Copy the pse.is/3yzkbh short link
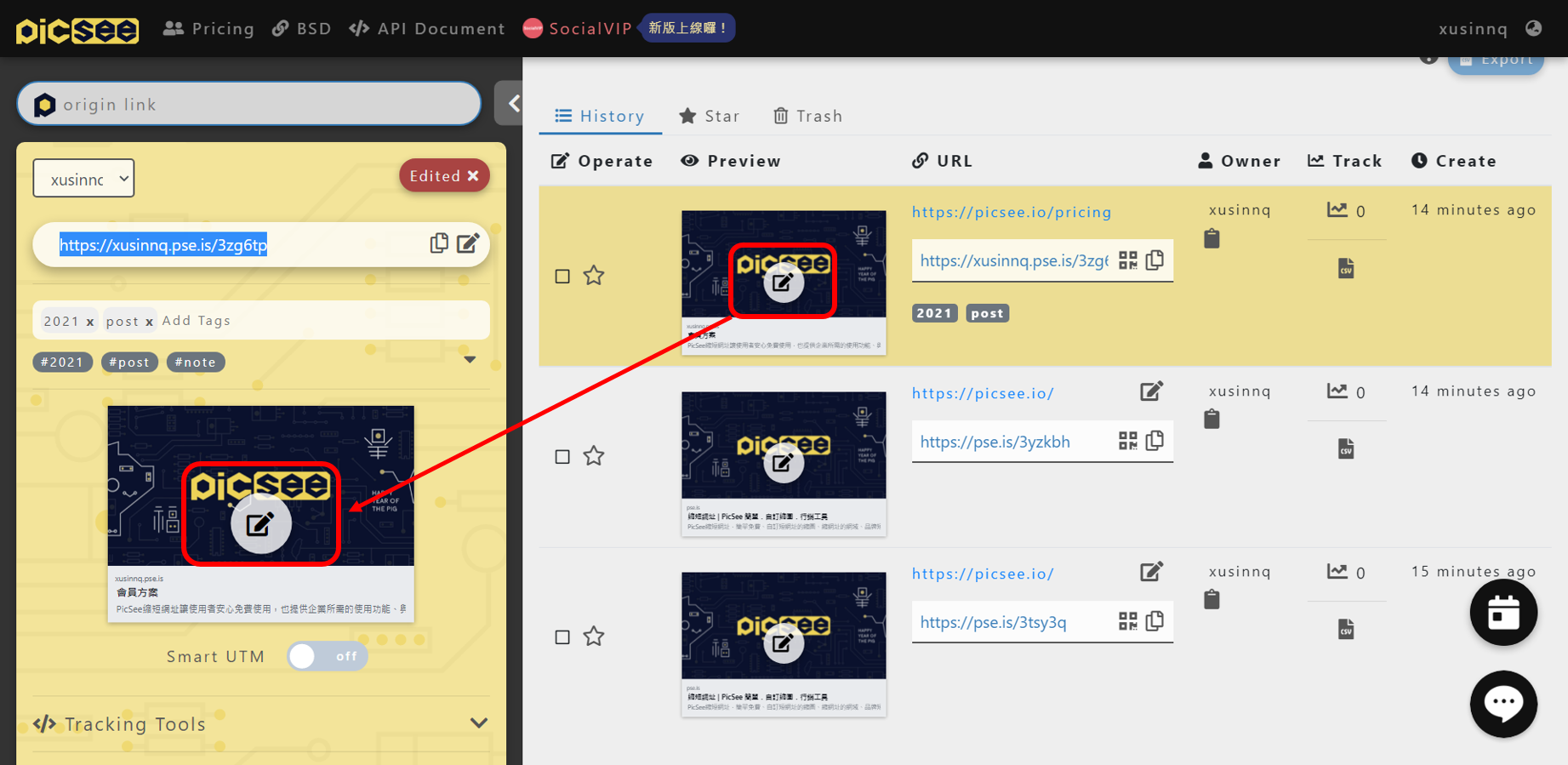 1155,440
